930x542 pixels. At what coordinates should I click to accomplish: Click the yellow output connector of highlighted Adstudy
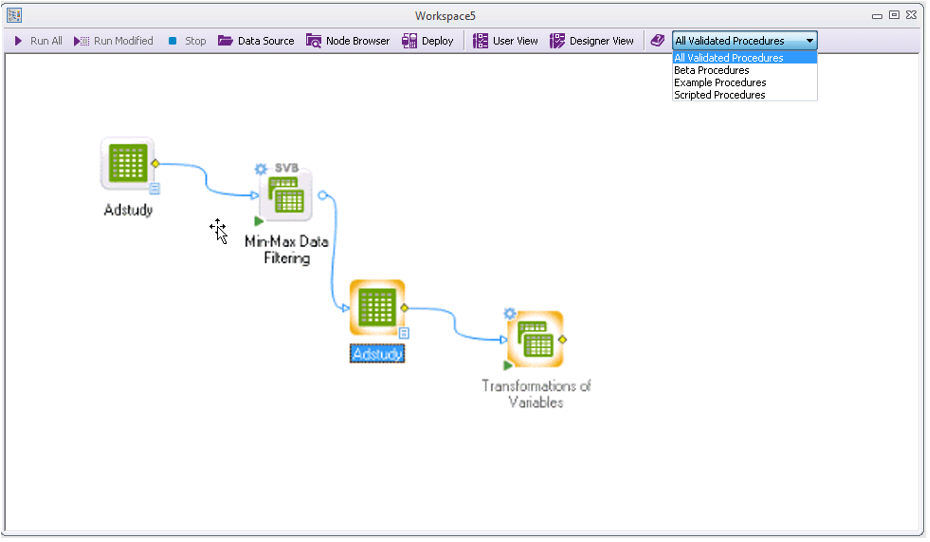point(405,308)
